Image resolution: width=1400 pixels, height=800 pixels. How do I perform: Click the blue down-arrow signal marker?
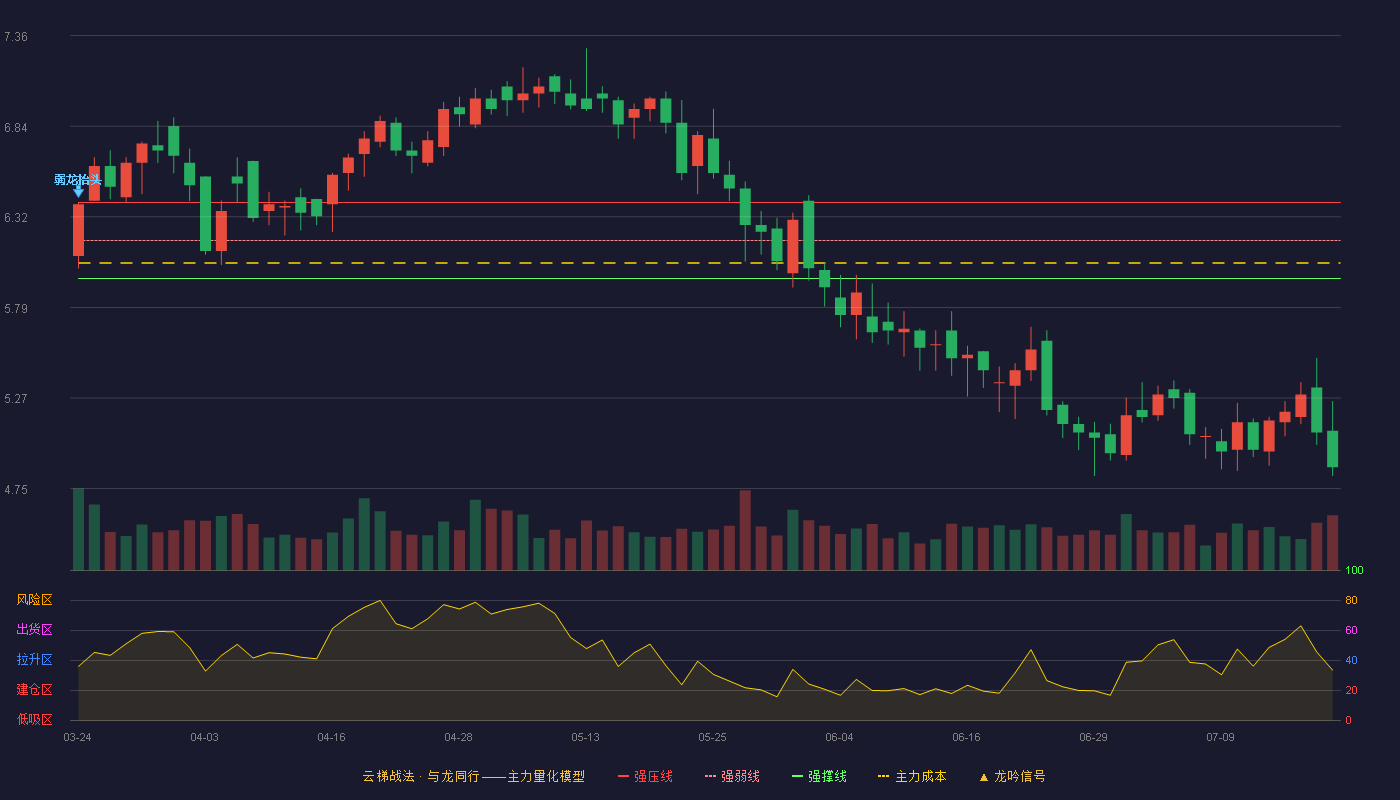(x=78, y=189)
